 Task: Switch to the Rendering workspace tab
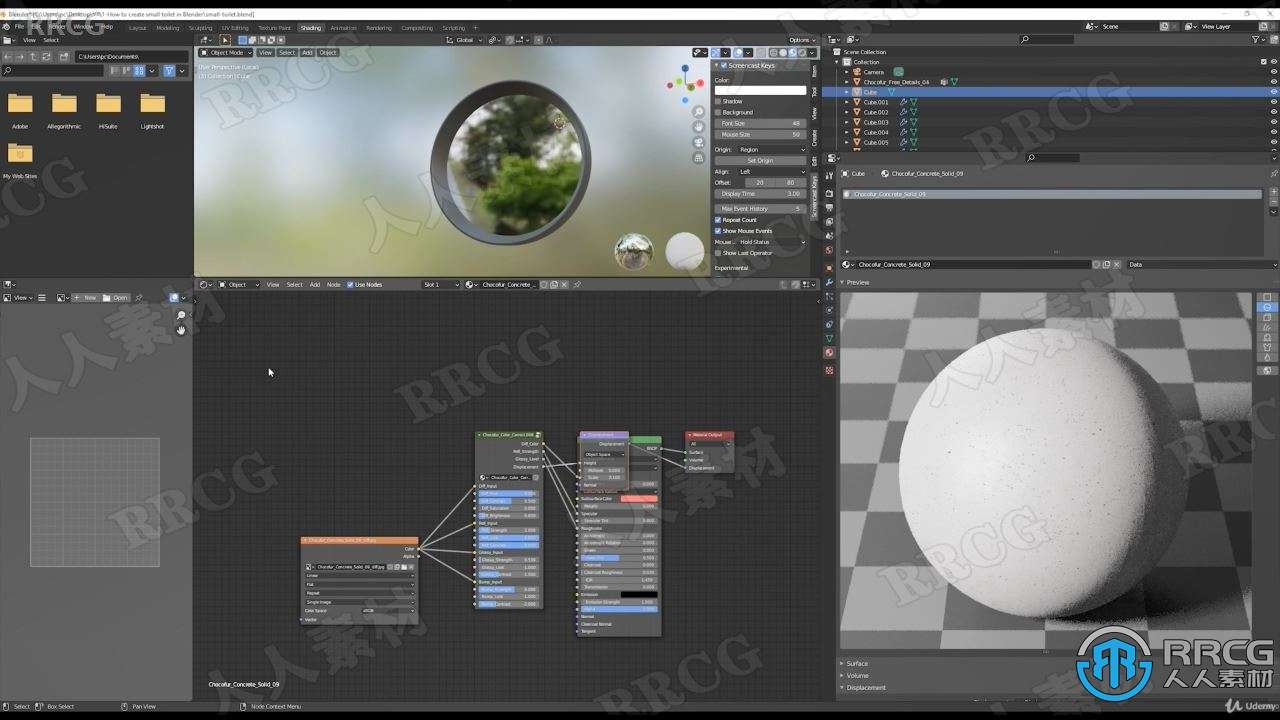pos(379,28)
